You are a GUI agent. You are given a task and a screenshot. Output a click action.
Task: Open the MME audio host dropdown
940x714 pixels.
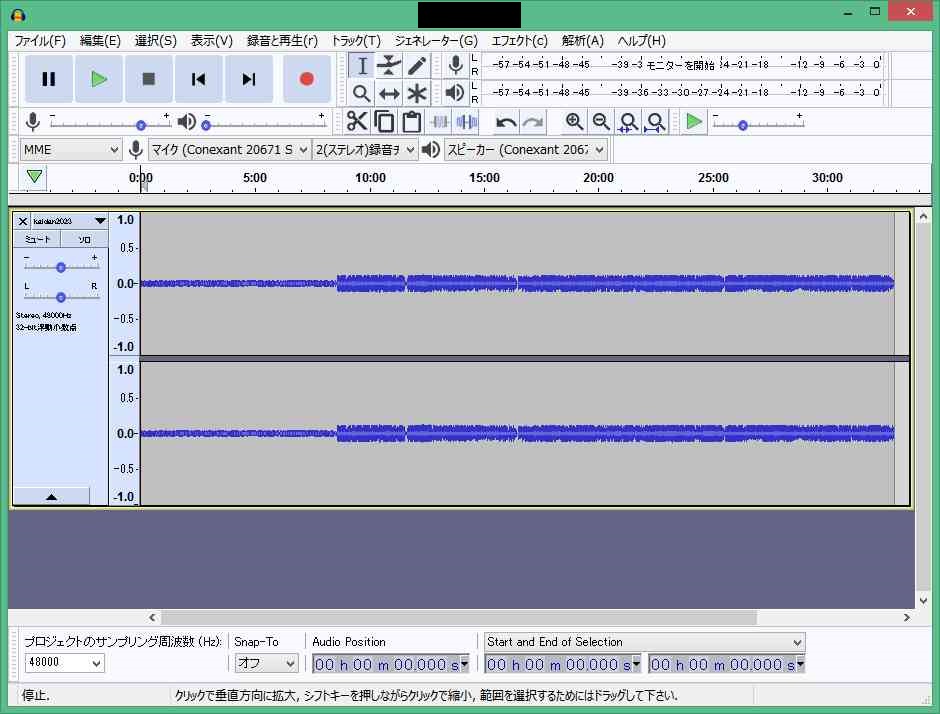(x=71, y=150)
